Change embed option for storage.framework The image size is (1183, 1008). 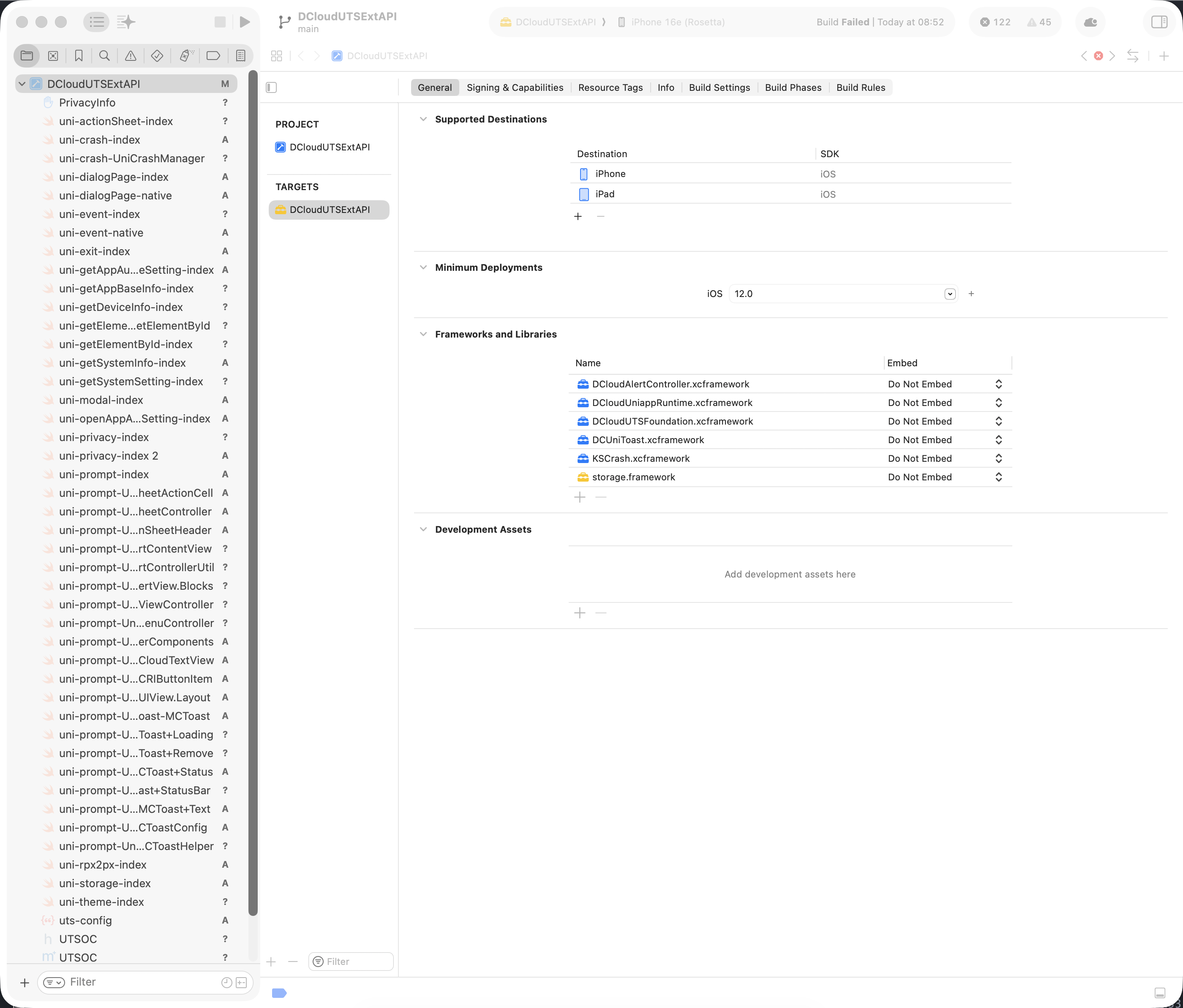pyautogui.click(x=944, y=477)
